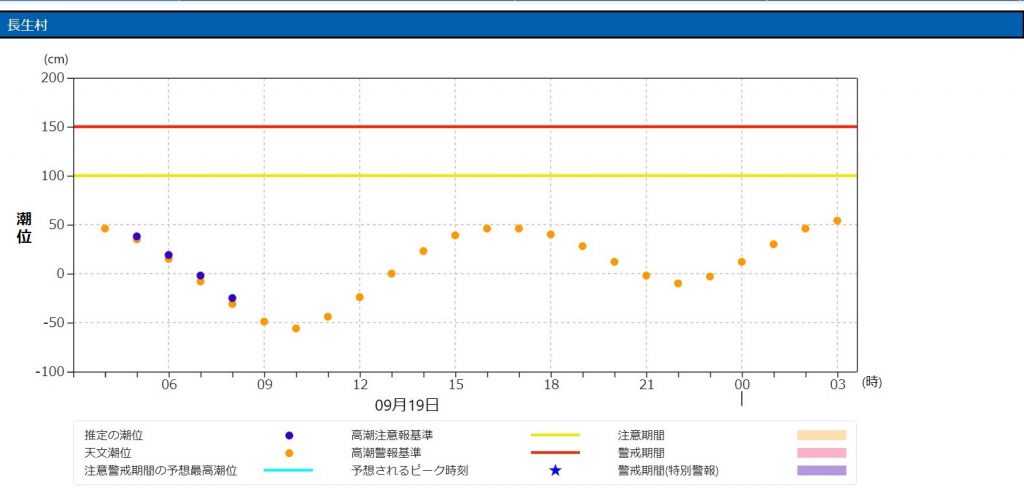Click the orange dot legend icon for 天文潮位
The image size is (1024, 493).
tap(289, 453)
